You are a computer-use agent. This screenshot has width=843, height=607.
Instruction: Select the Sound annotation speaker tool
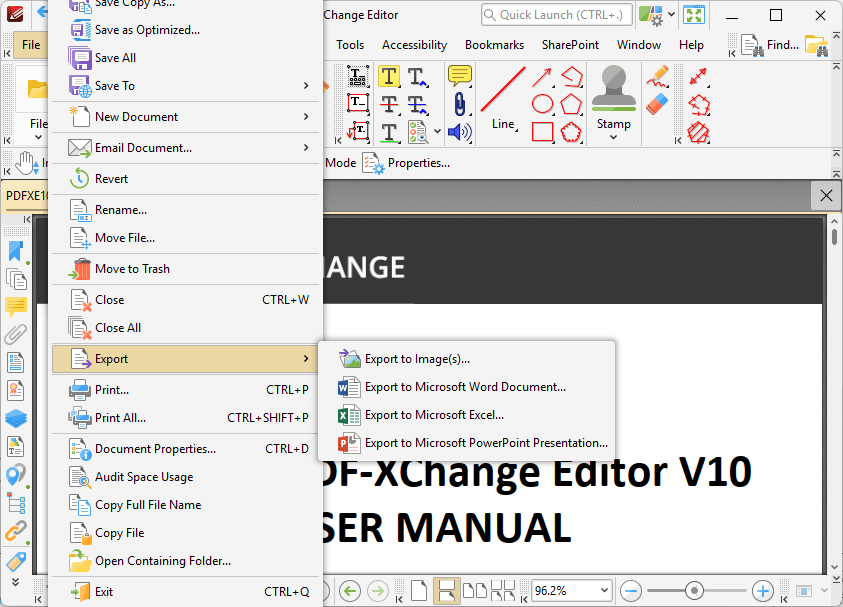(x=460, y=132)
